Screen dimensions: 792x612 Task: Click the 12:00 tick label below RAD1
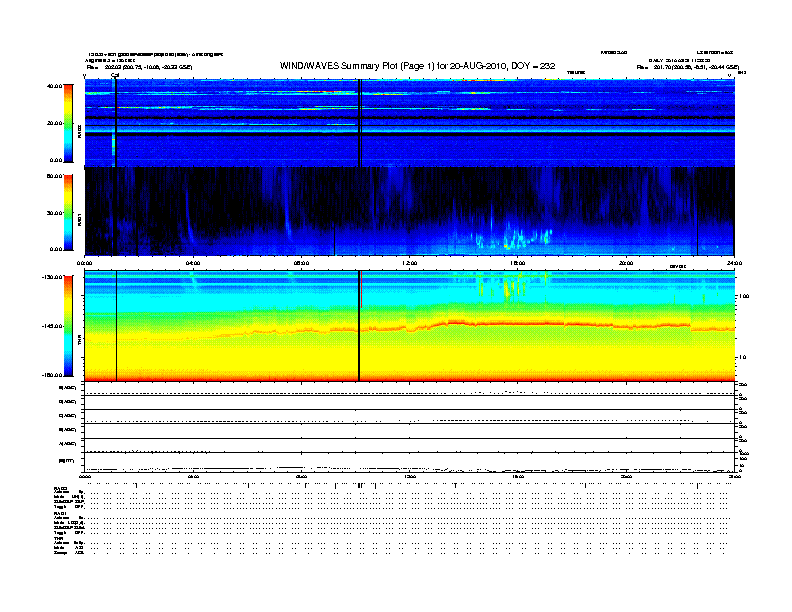tap(409, 263)
